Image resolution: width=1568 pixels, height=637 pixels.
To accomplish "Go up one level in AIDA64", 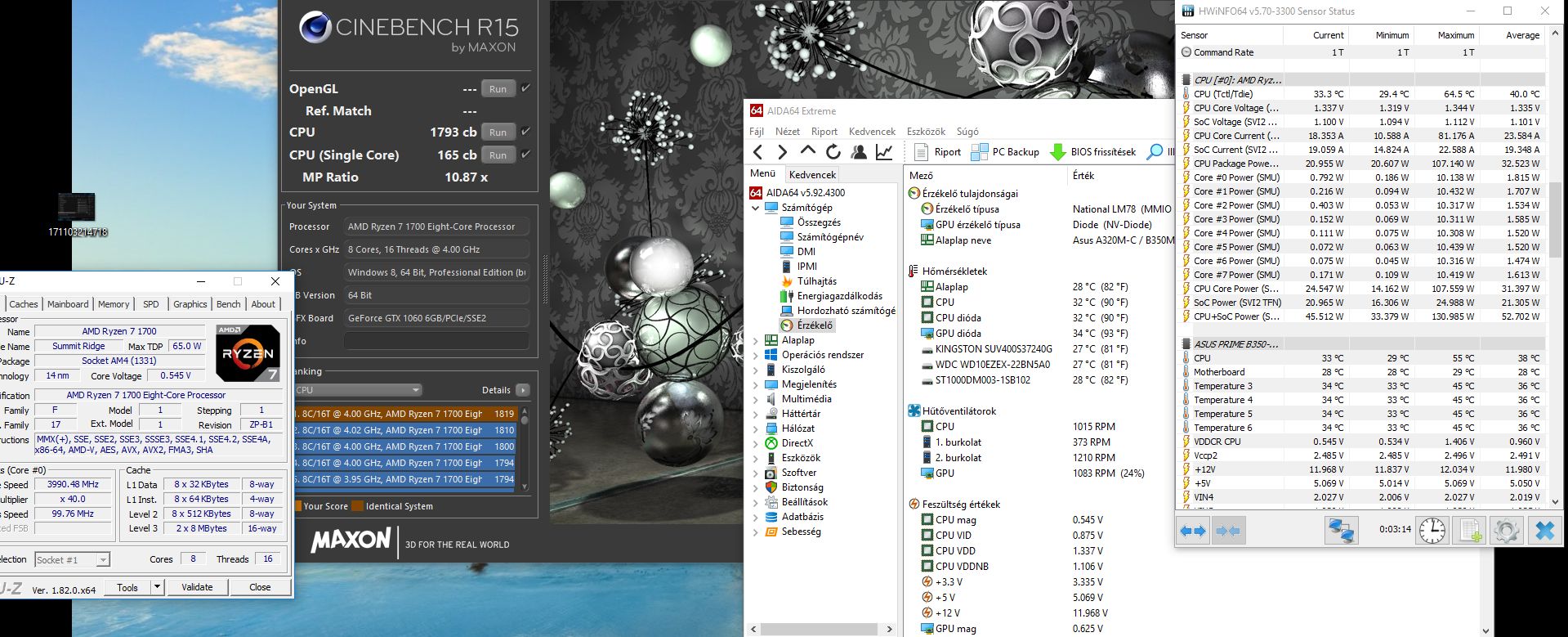I will tap(808, 151).
